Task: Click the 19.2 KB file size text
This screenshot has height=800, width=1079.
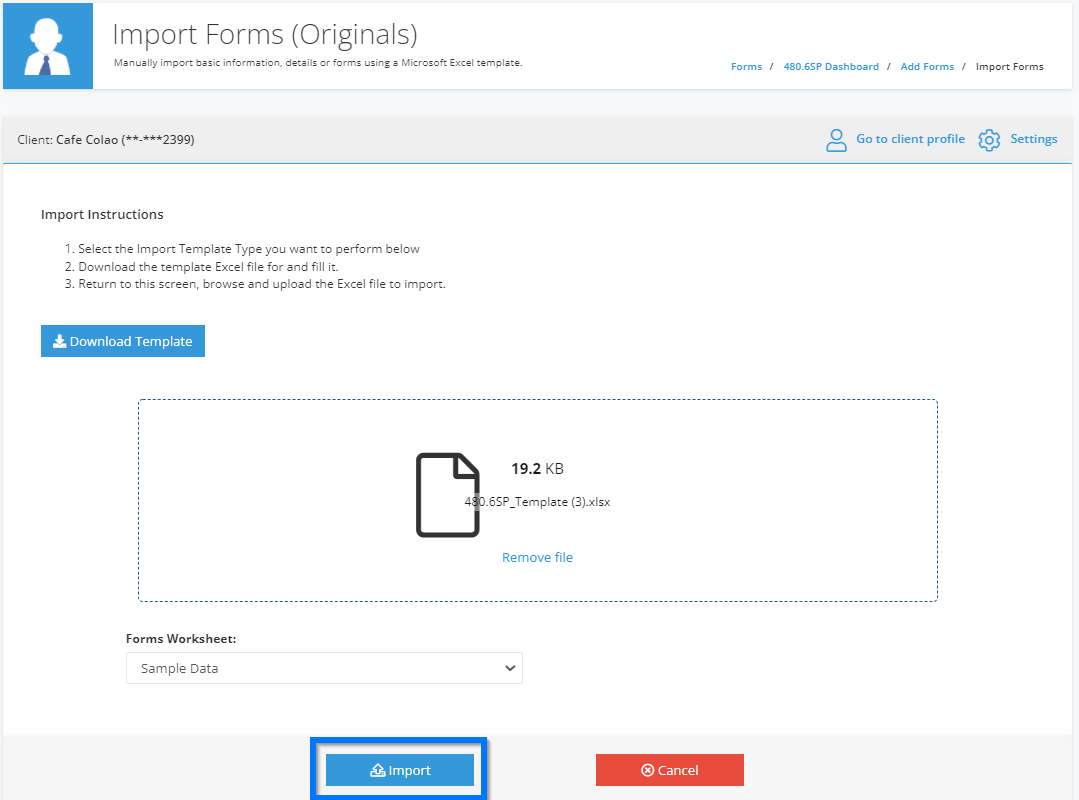Action: tap(537, 469)
